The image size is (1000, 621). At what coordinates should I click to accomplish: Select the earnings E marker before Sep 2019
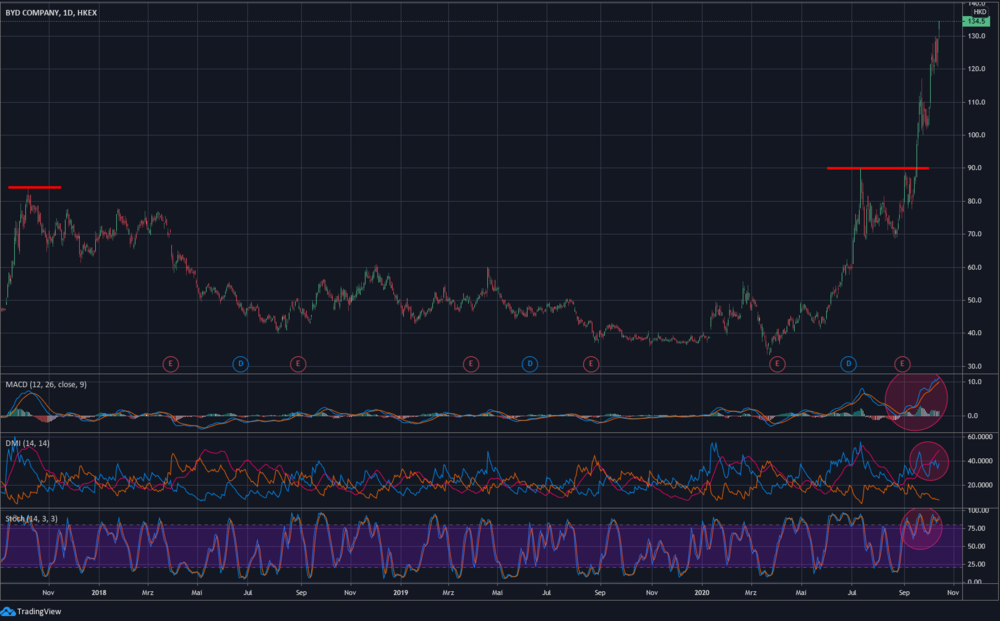click(591, 364)
